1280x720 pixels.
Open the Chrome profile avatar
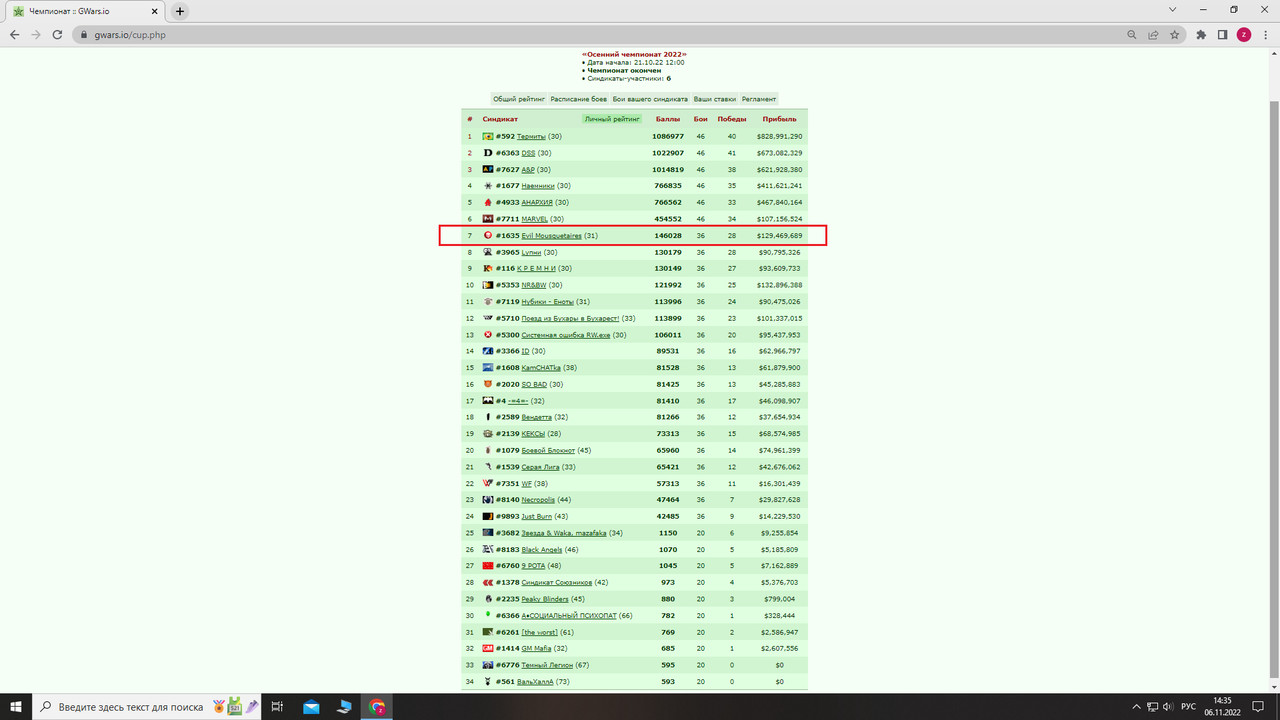(x=1244, y=34)
